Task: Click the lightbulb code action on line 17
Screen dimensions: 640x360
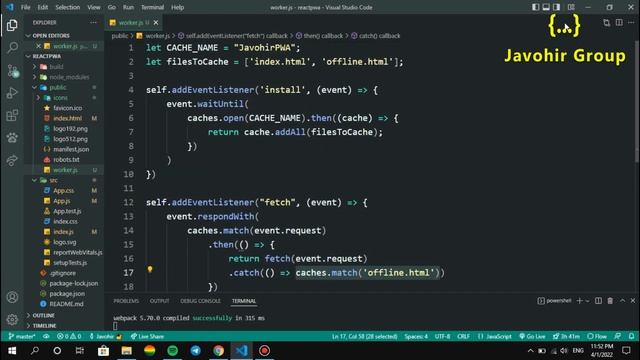Action: [150, 269]
